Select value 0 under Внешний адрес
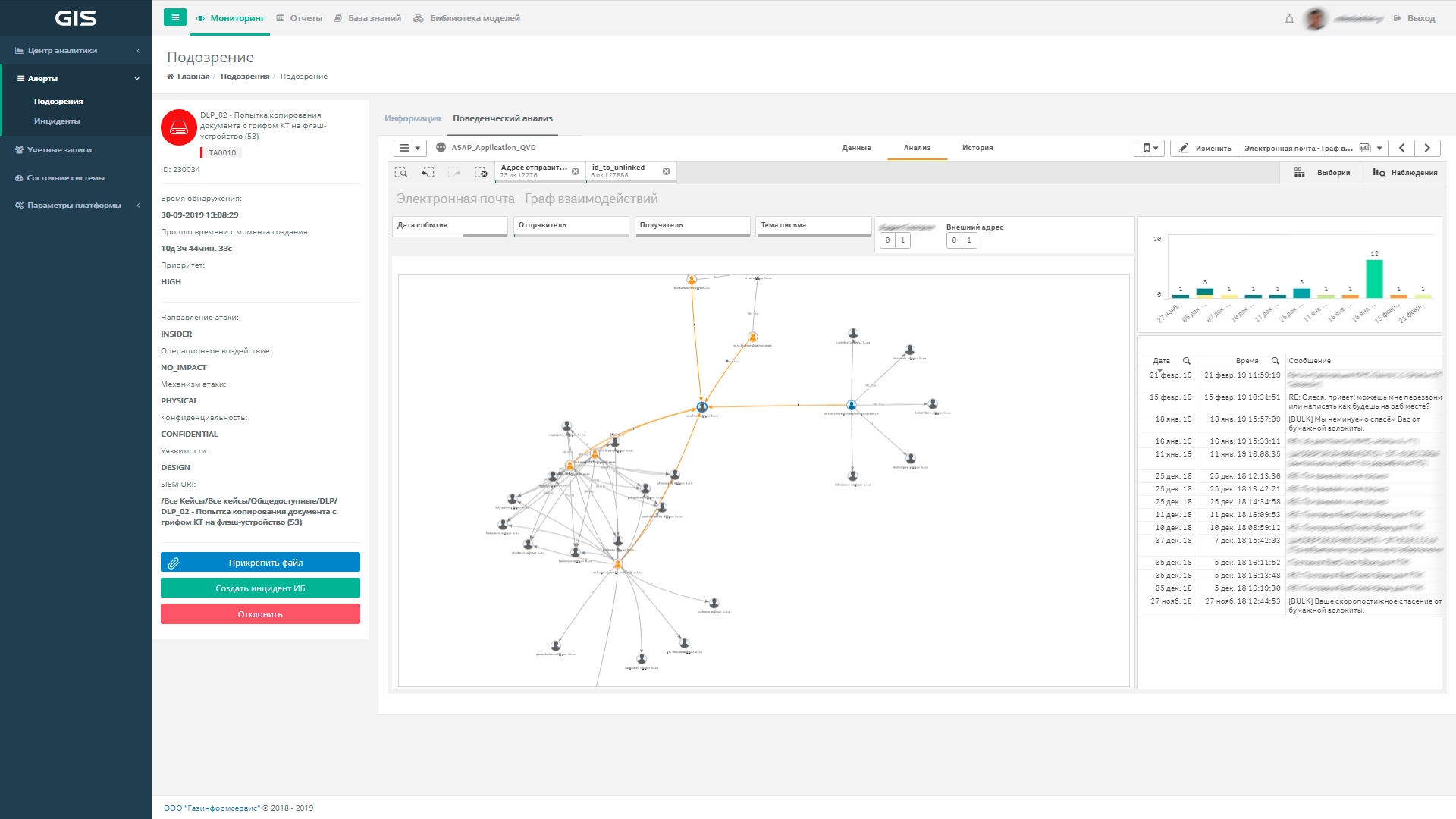This screenshot has height=819, width=1456. [x=954, y=240]
